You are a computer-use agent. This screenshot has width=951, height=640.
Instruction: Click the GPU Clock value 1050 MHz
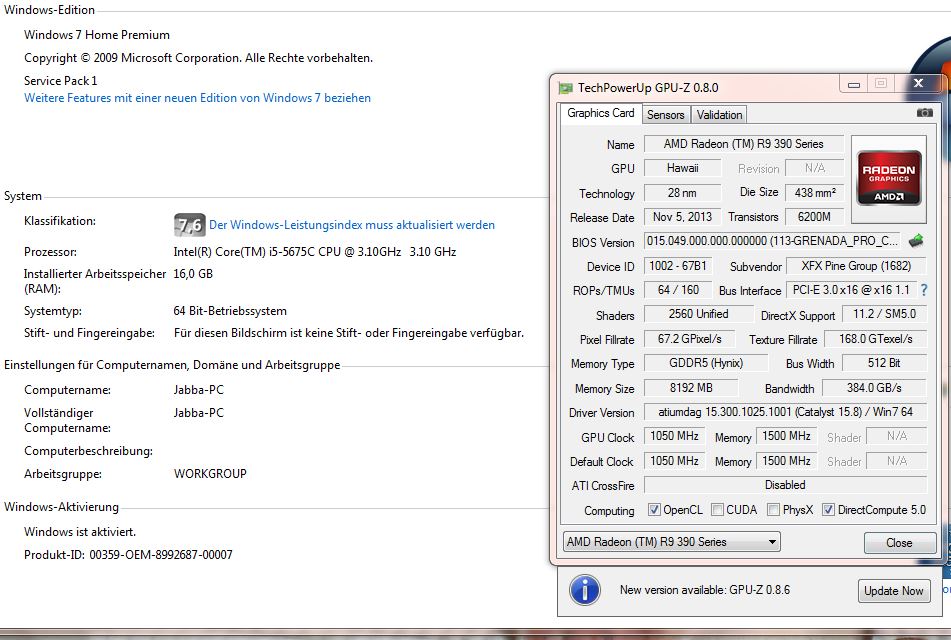click(x=674, y=436)
